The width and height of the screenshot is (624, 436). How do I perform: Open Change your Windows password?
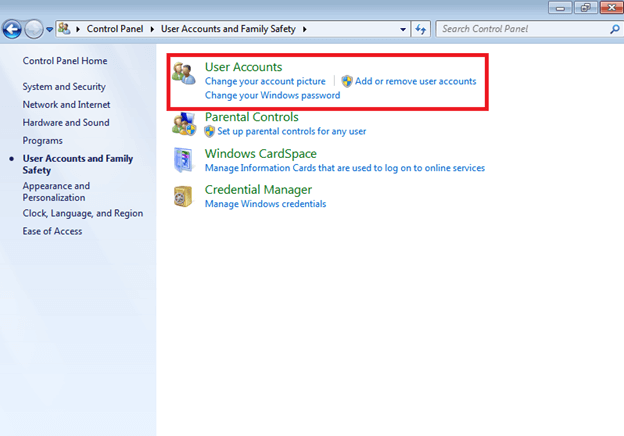(x=273, y=95)
